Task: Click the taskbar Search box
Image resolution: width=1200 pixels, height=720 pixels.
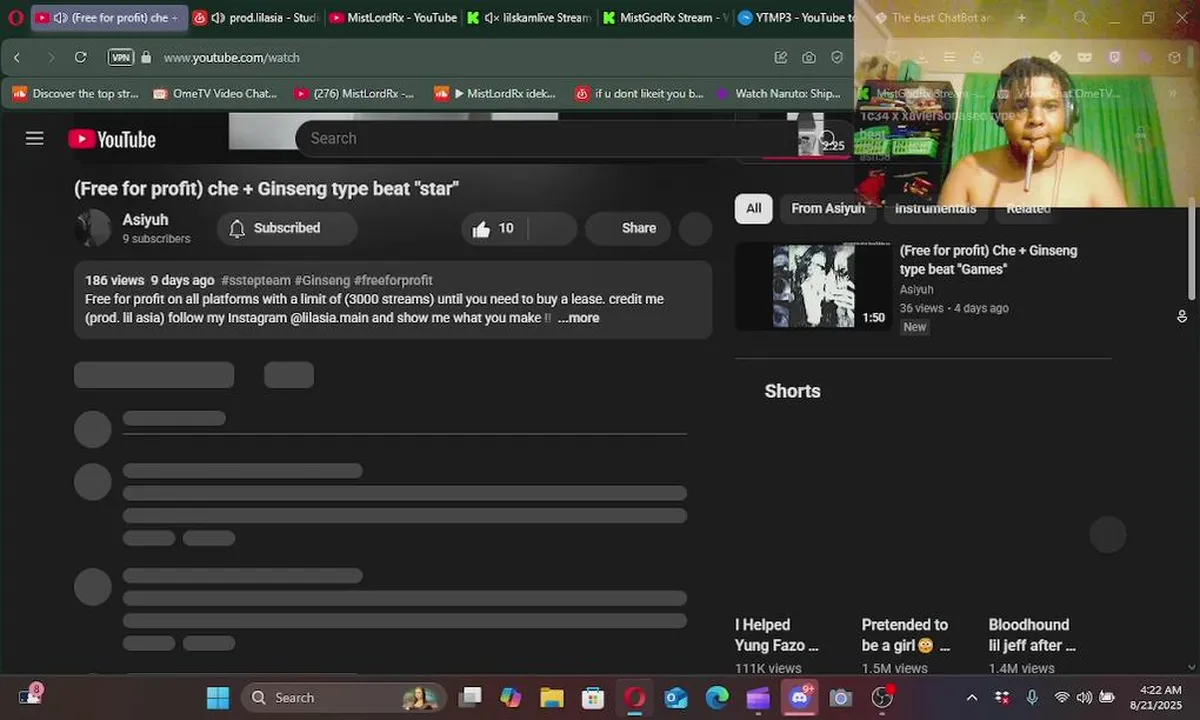Action: [343, 697]
